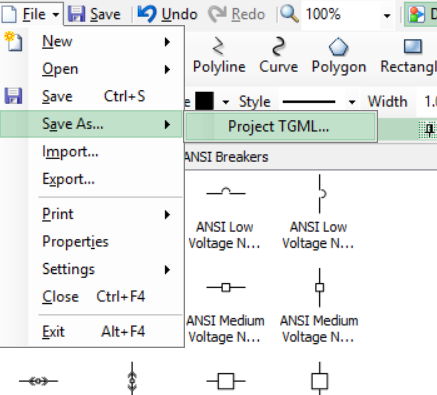Select the Polygon drawing tool
This screenshot has width=437, height=395.
(339, 56)
